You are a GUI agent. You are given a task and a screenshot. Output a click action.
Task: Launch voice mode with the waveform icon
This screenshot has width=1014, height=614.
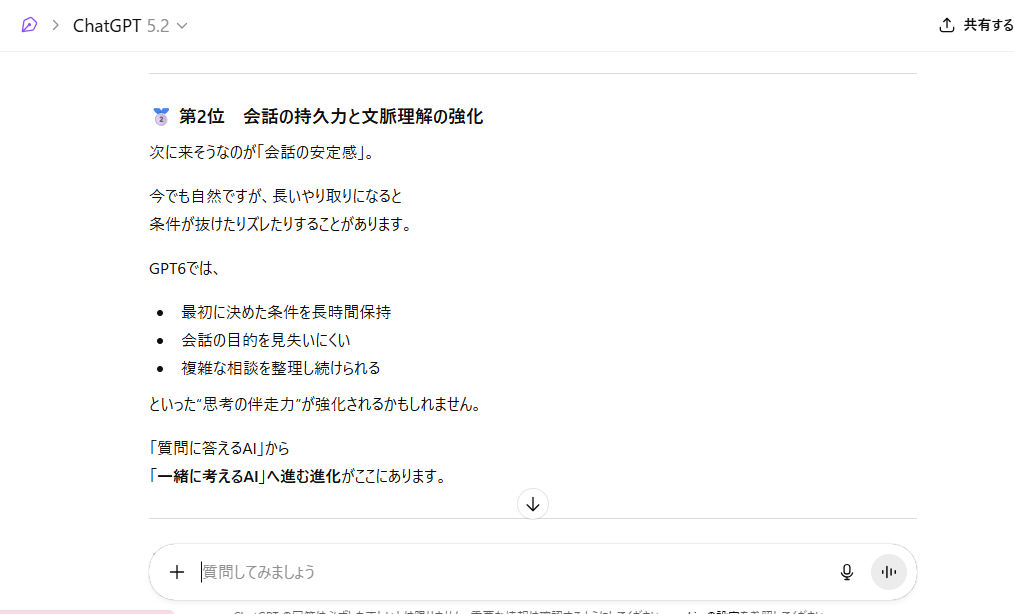click(888, 572)
